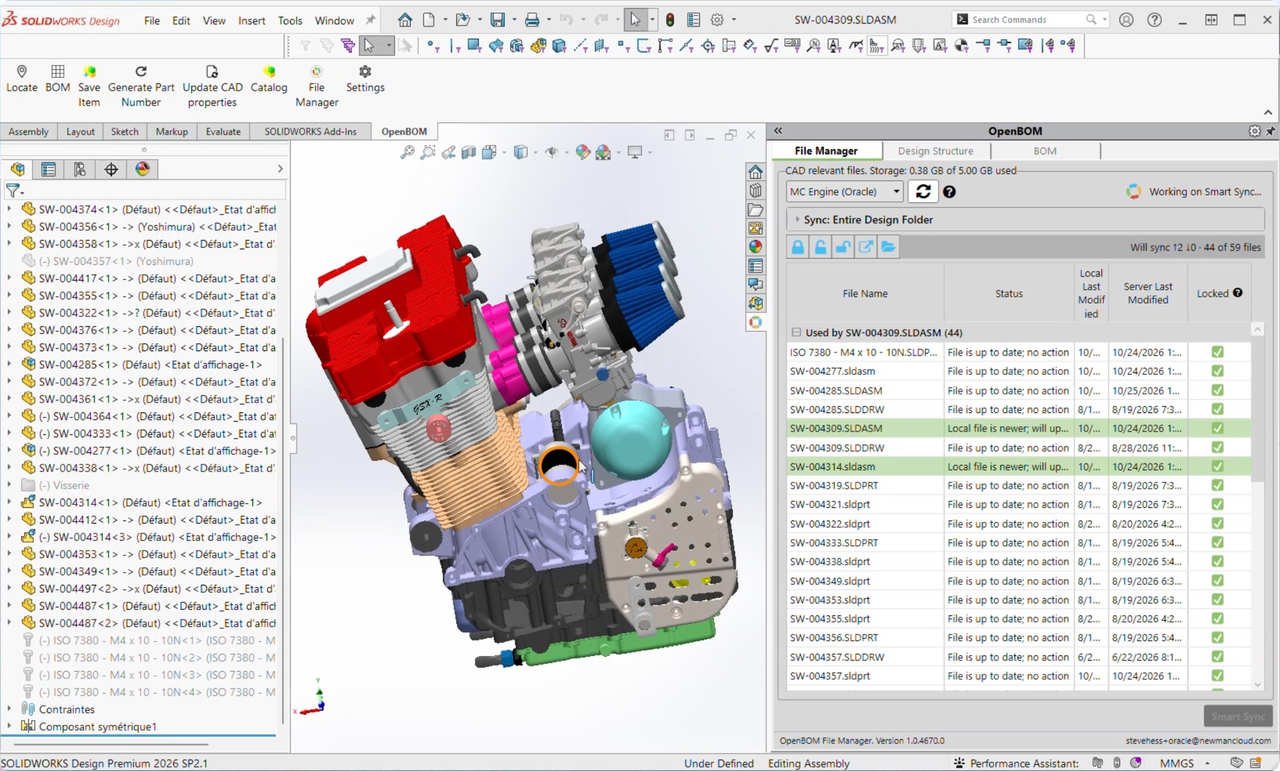Open the MC Engine (Oracle) dropdown

point(844,191)
